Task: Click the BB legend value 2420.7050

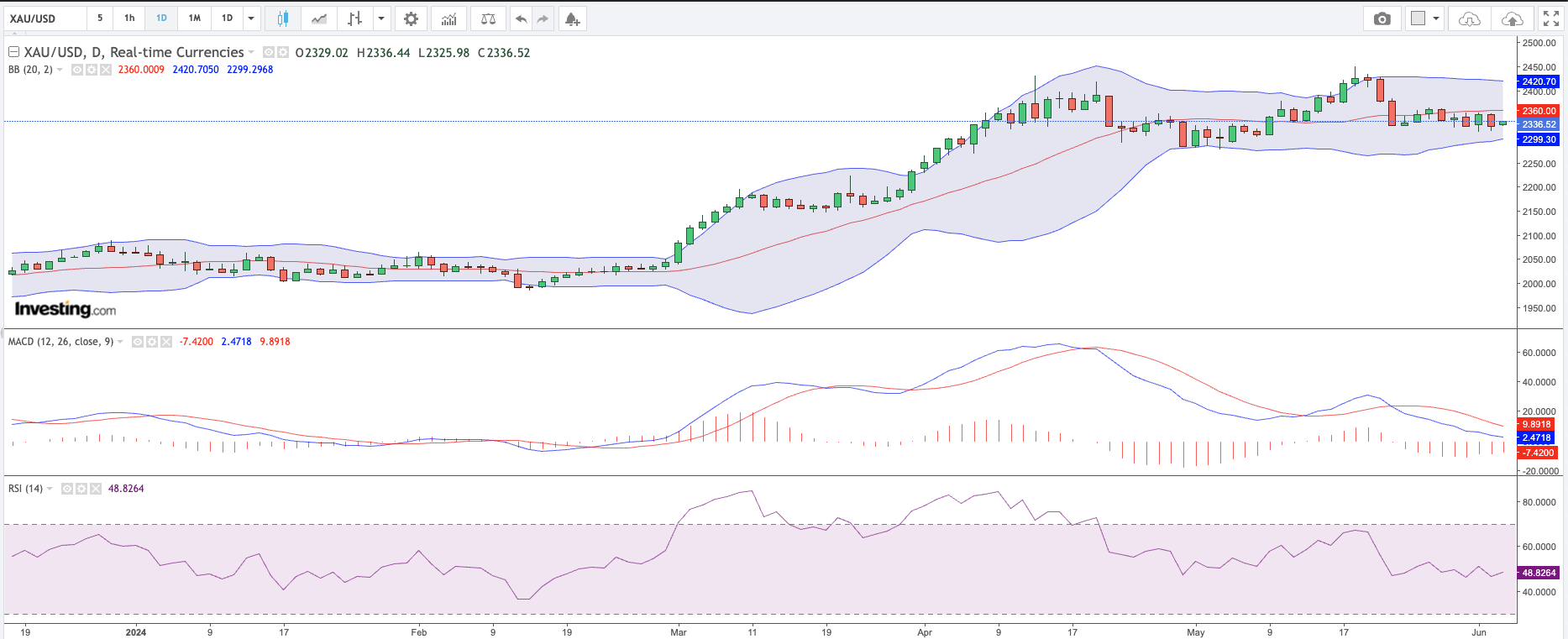Action: point(196,70)
